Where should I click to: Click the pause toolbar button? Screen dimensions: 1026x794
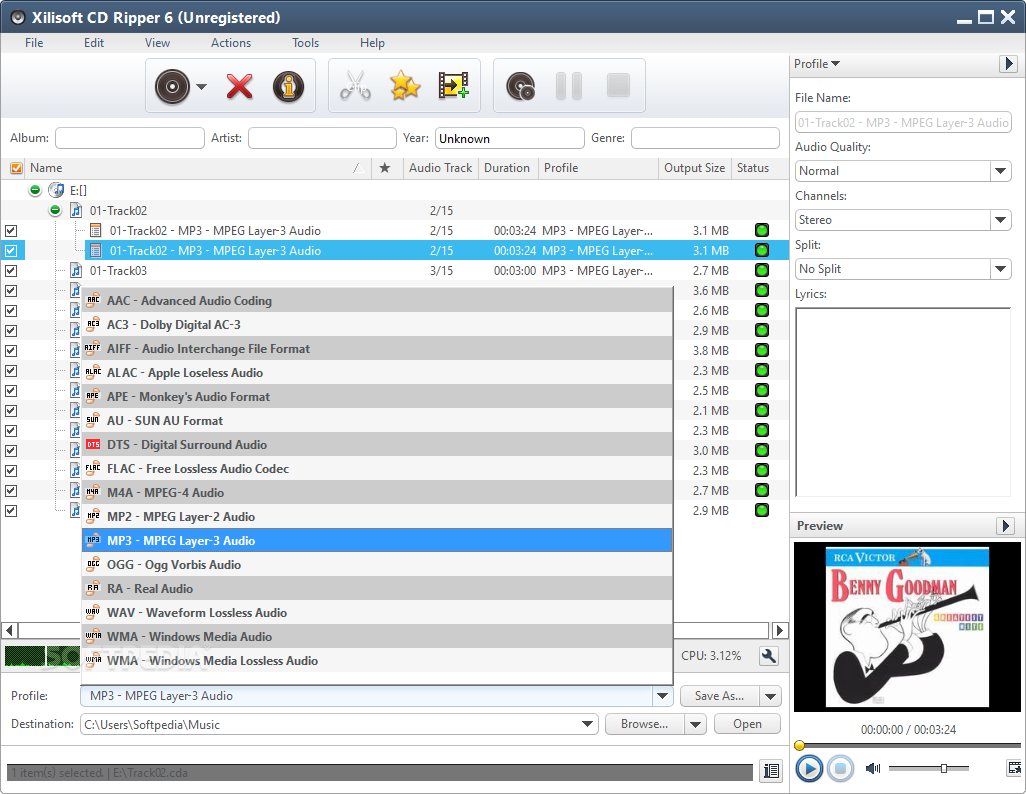pos(569,86)
